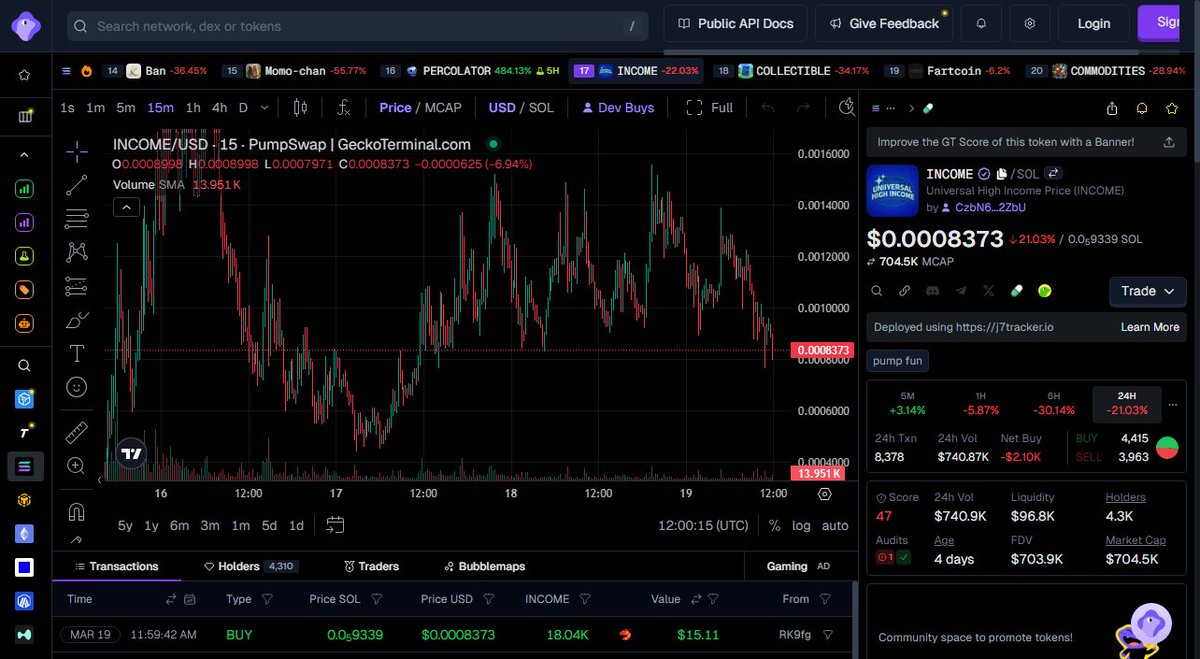Select the 24H stats period
1200x659 pixels.
1127,403
